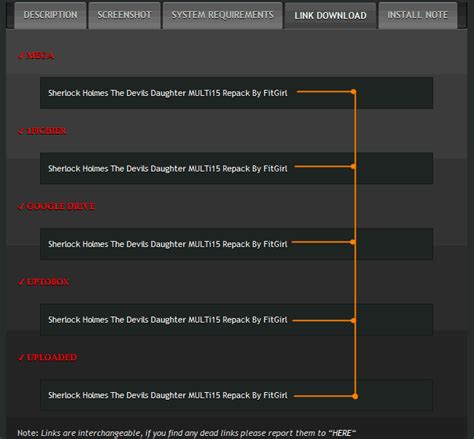The width and height of the screenshot is (474, 439).
Task: View the Install Note tab
Action: 418,15
